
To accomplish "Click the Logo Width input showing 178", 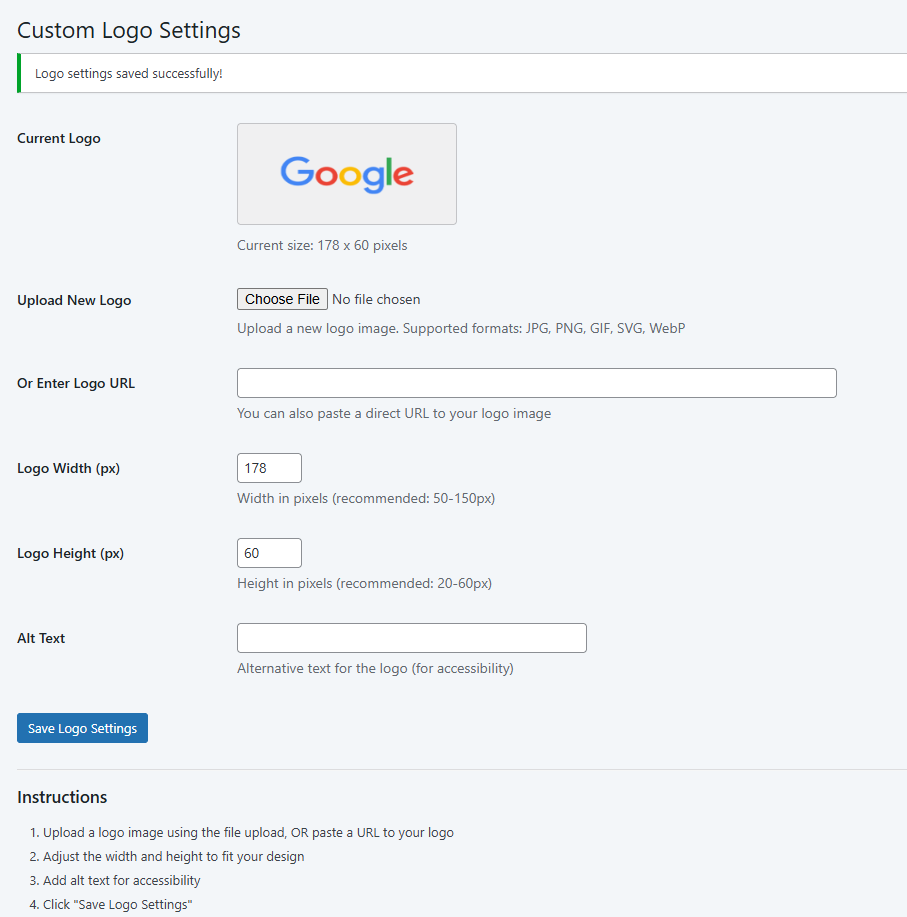I will tap(269, 468).
